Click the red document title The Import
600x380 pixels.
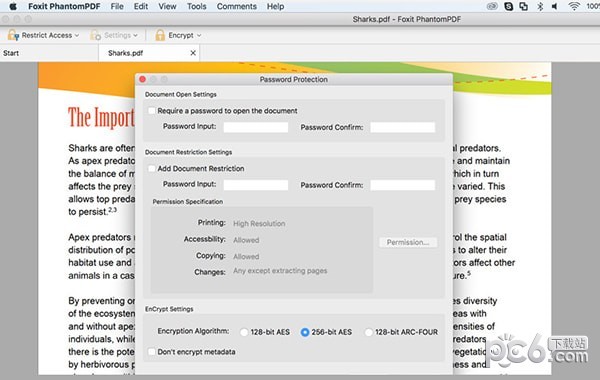coord(101,117)
